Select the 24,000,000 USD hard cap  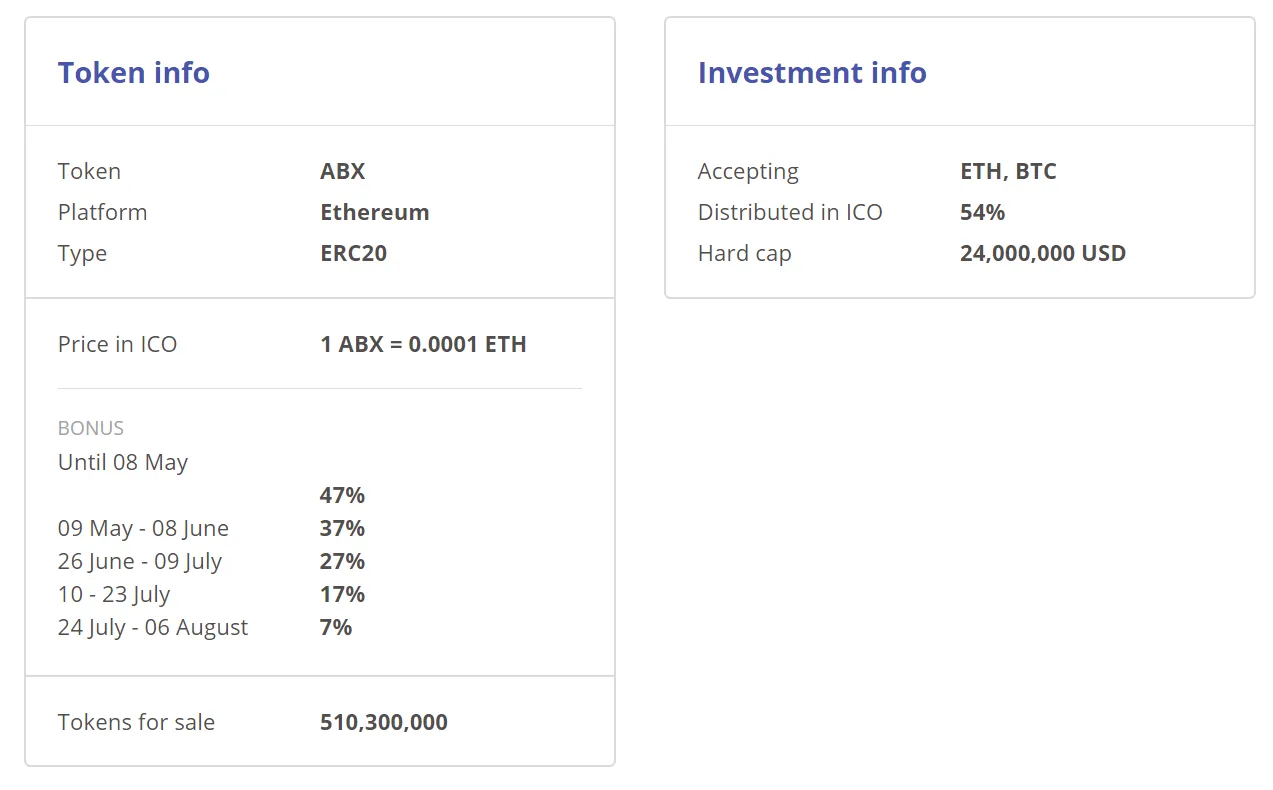1043,253
